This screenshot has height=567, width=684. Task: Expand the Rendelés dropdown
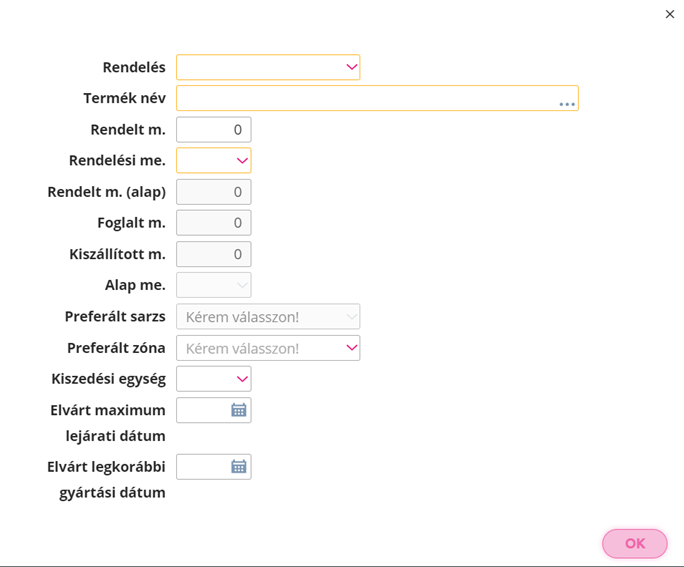click(x=352, y=67)
